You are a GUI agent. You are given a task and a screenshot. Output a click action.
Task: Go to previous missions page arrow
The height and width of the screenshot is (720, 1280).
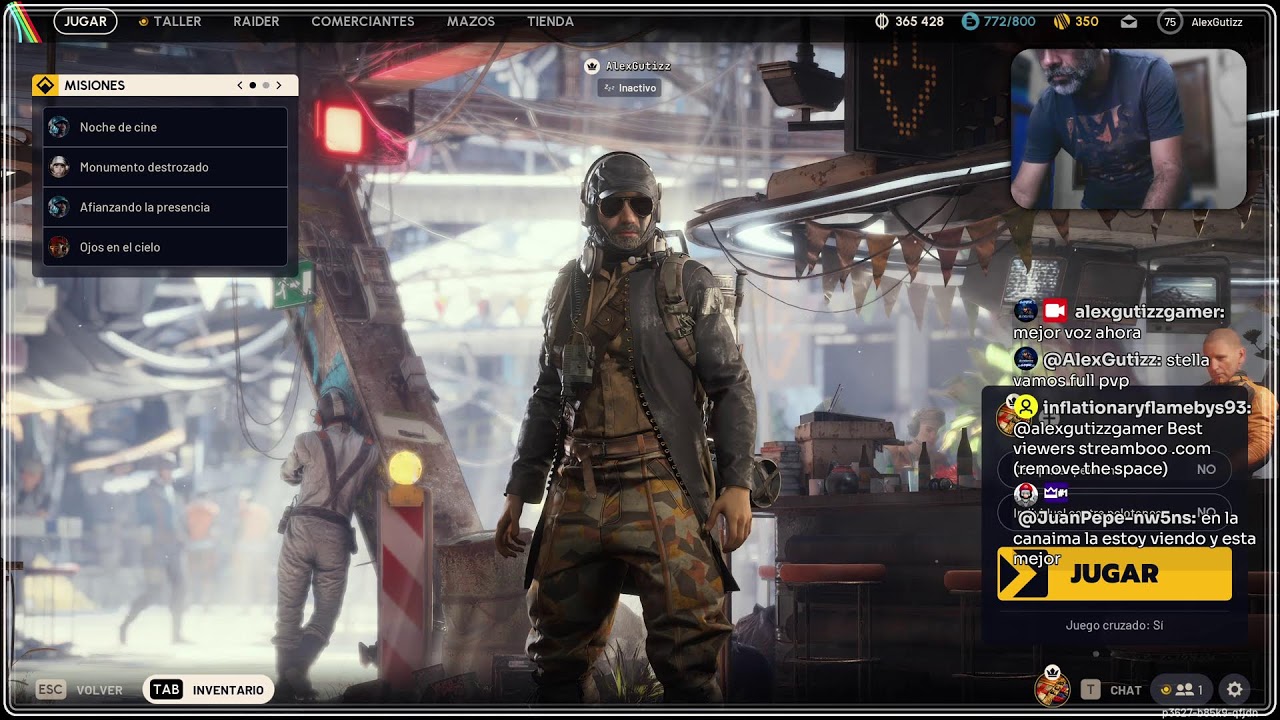pyautogui.click(x=240, y=85)
